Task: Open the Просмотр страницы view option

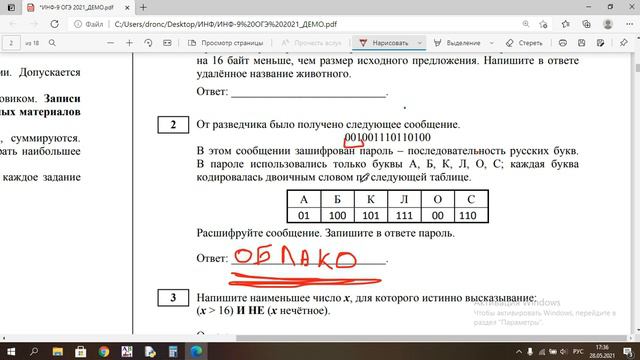Action: coord(225,43)
